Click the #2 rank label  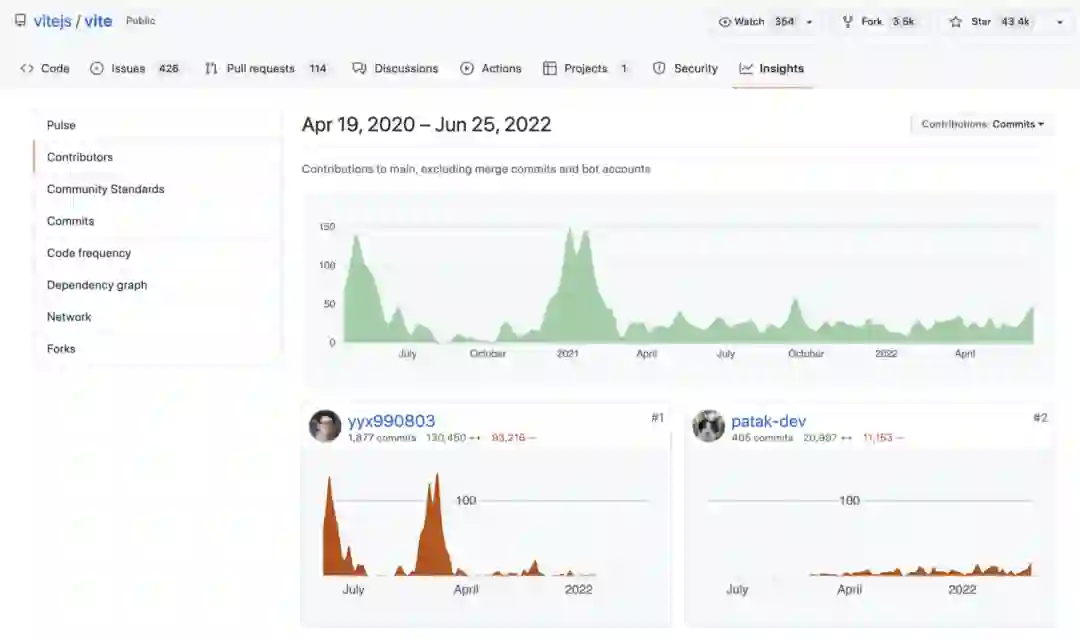[x=1041, y=418]
